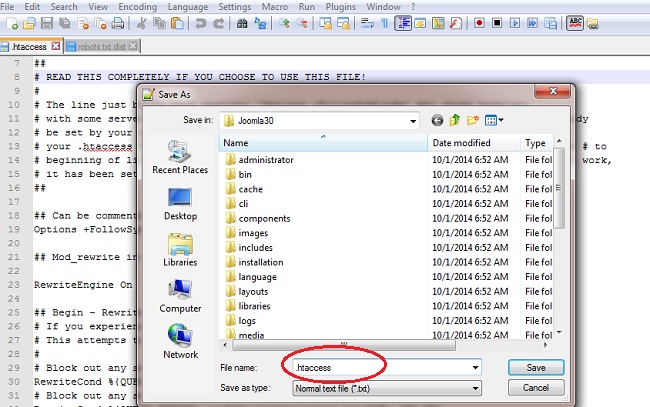Toggle the ABC spell-check icon

[x=575, y=23]
